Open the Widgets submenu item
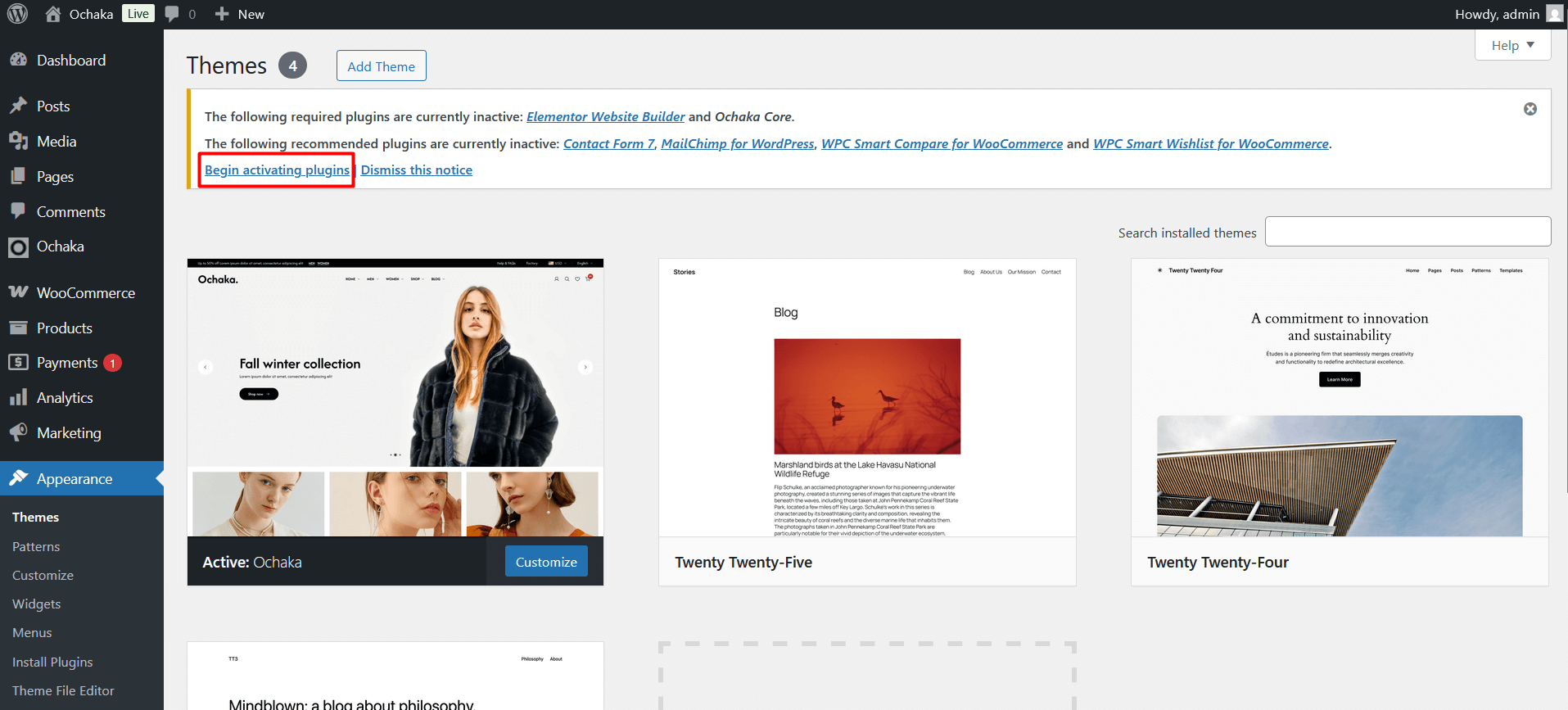1568x710 pixels. (x=37, y=604)
